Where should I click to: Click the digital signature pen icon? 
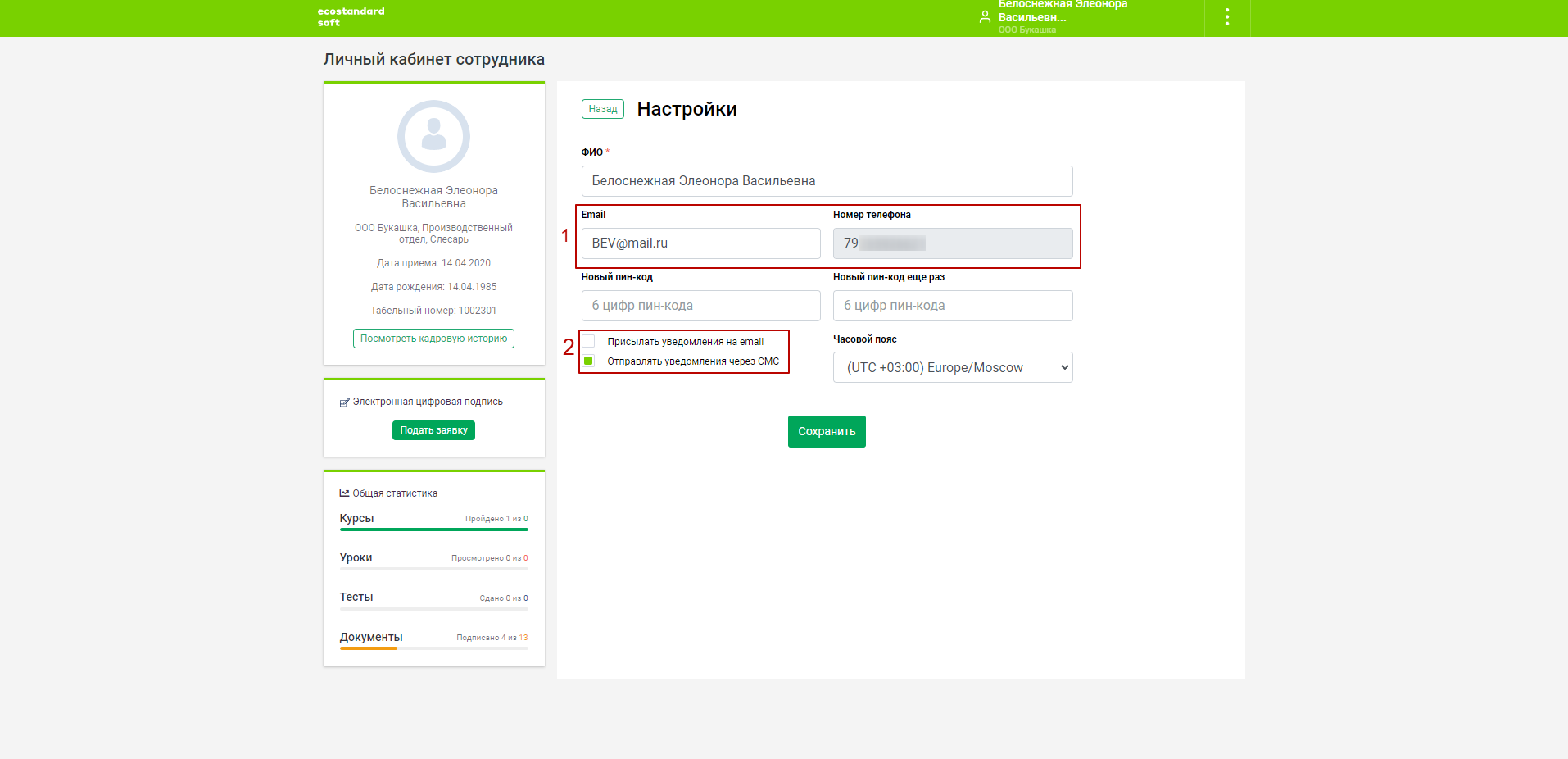[x=344, y=402]
